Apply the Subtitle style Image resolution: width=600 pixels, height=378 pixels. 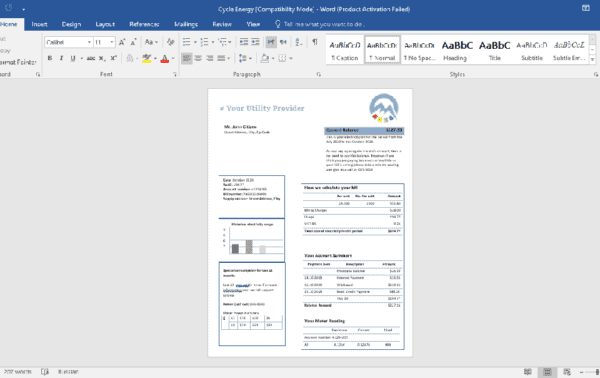point(532,50)
